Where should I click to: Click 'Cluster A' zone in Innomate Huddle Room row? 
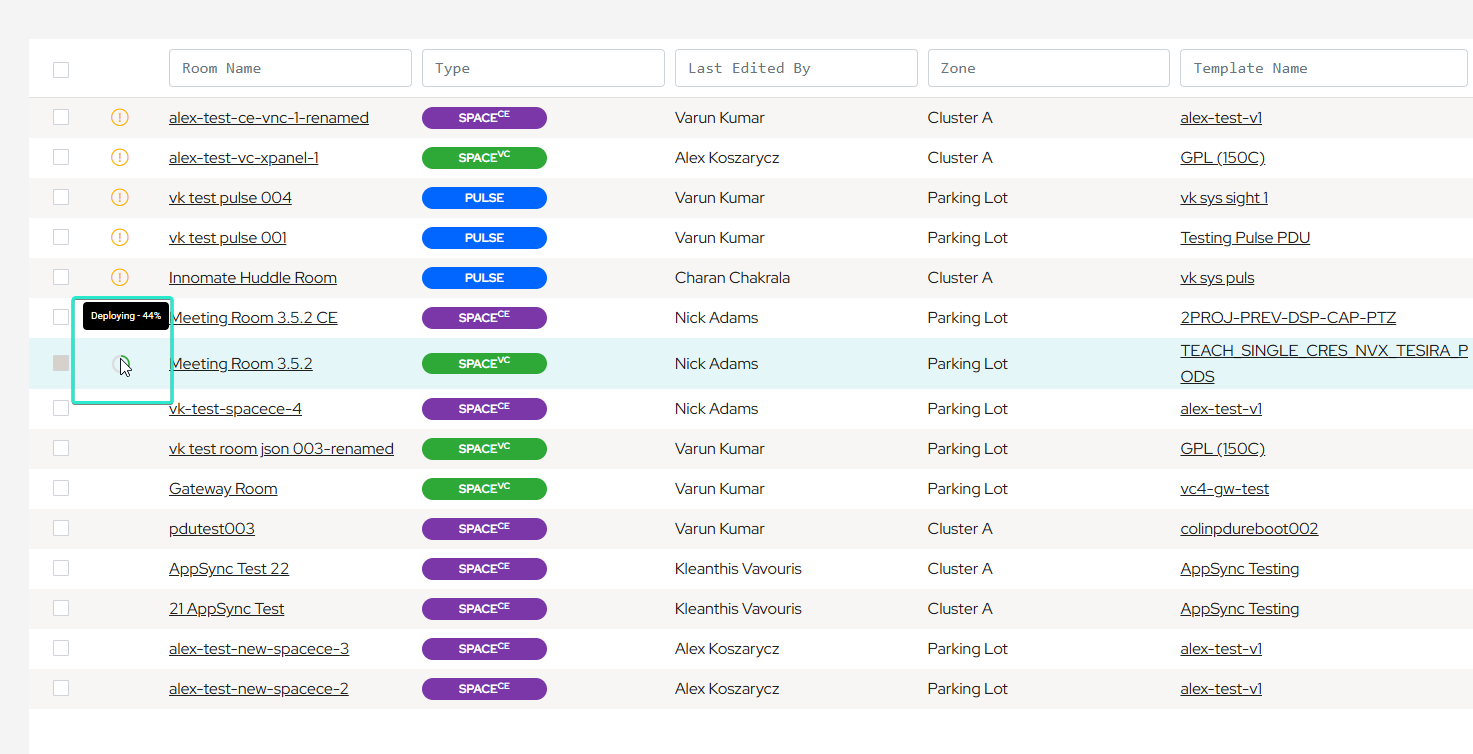pyautogui.click(x=960, y=278)
